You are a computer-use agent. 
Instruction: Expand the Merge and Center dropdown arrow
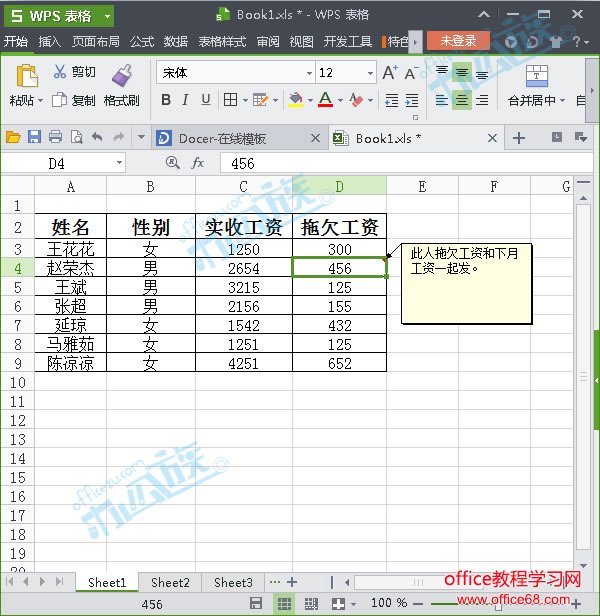pyautogui.click(x=562, y=100)
